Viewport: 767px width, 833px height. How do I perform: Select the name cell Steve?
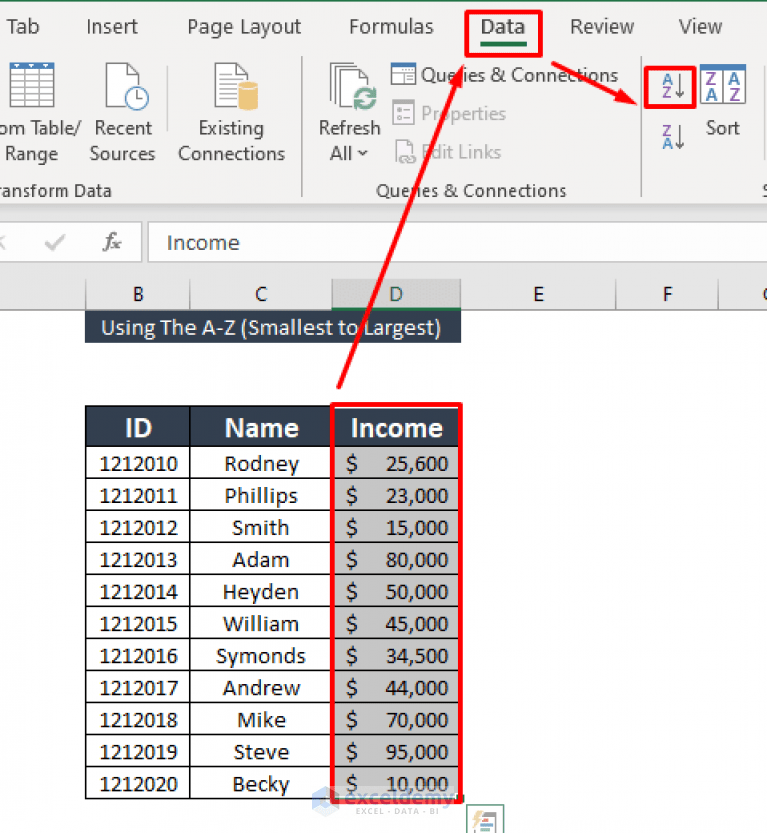261,752
